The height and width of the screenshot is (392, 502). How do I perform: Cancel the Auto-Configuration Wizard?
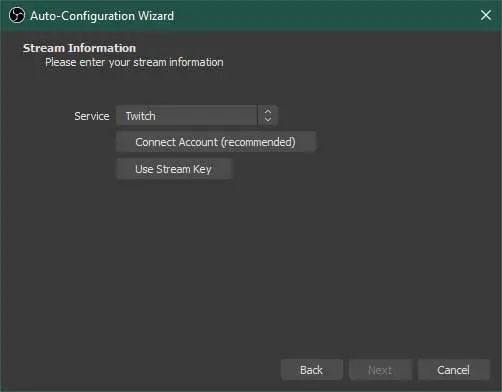(454, 370)
